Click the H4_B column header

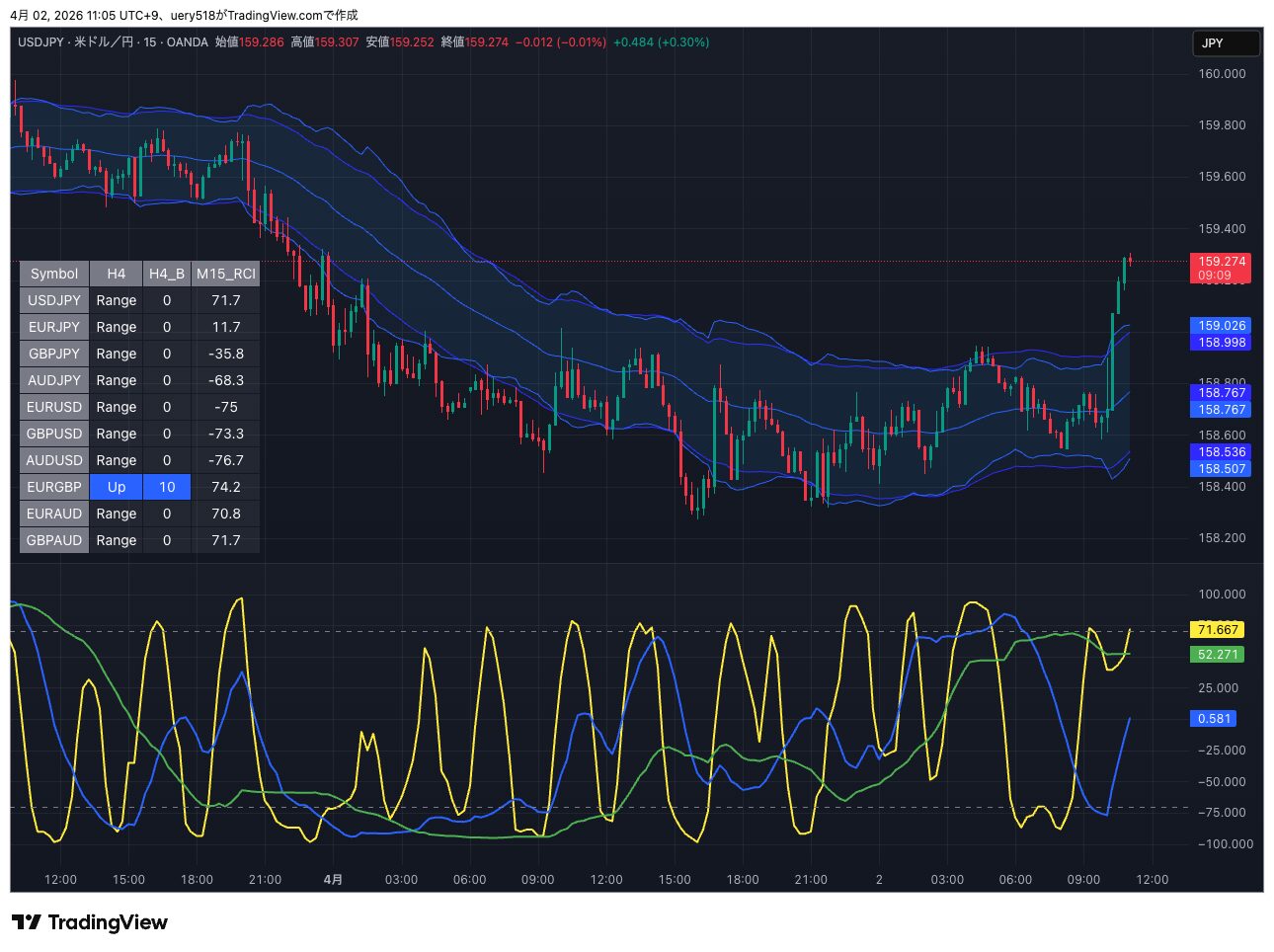click(x=167, y=274)
